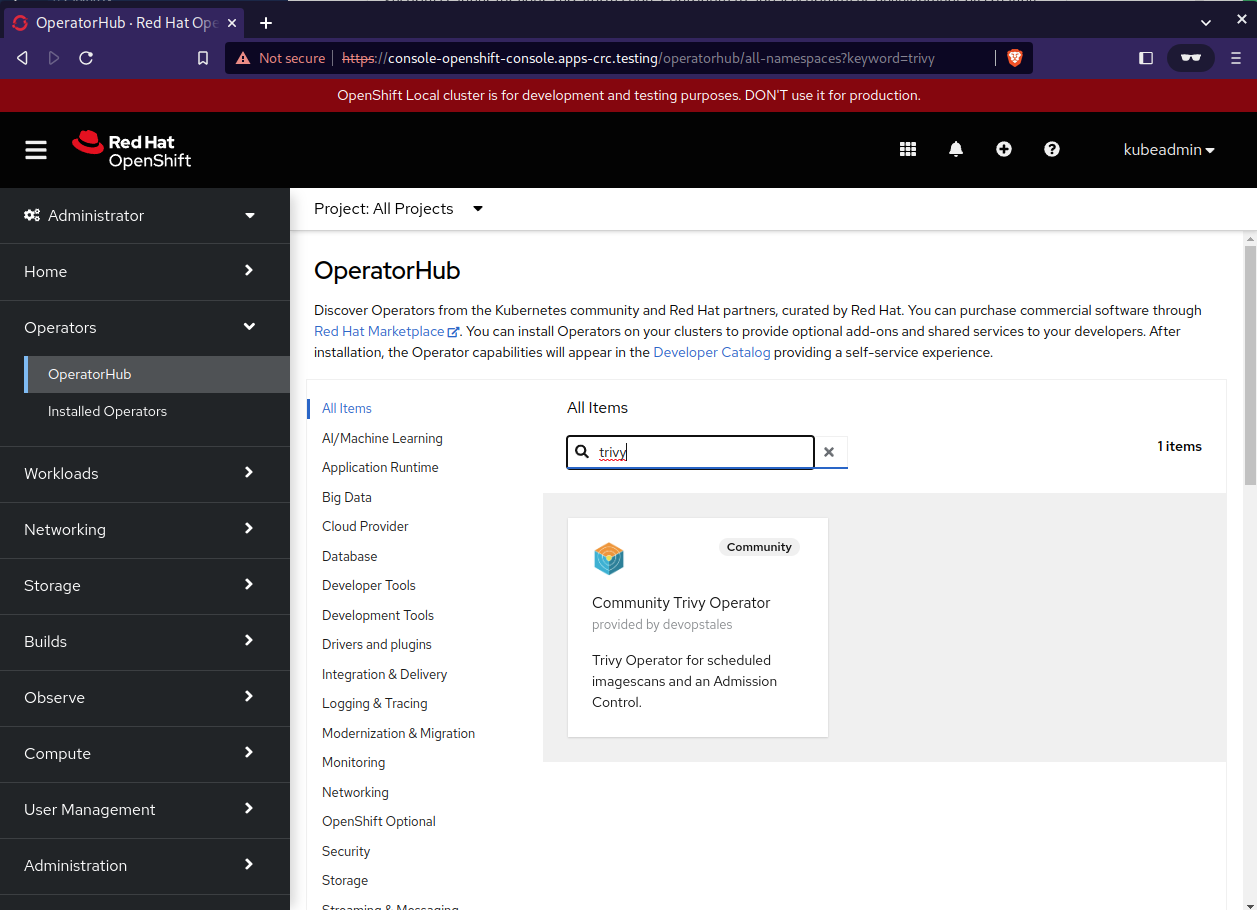Toggle the browser sidebar panel icon

coord(1146,58)
